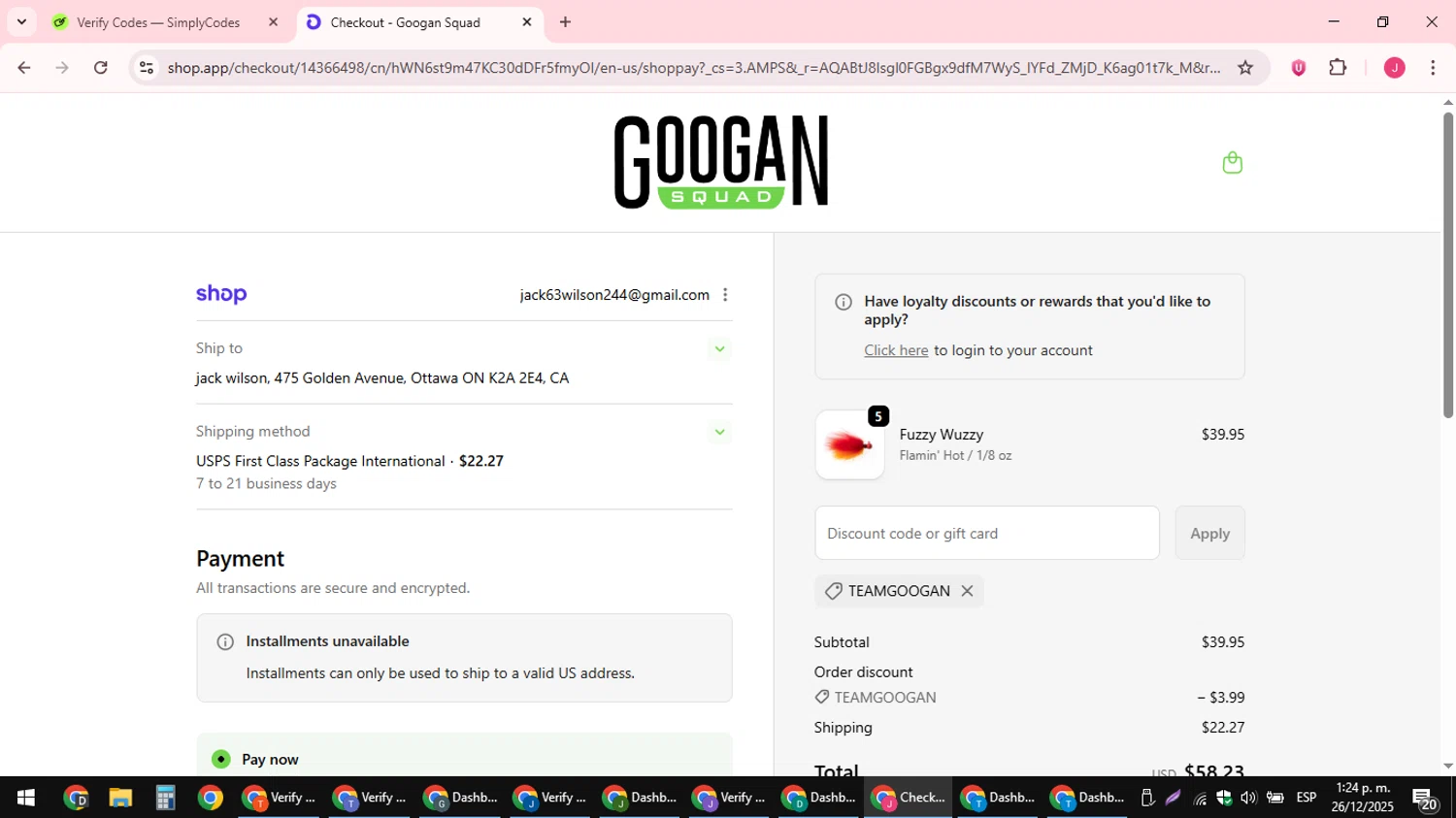Click the quantity badge 5 on product
Image resolution: width=1456 pixels, height=818 pixels.
tap(877, 416)
